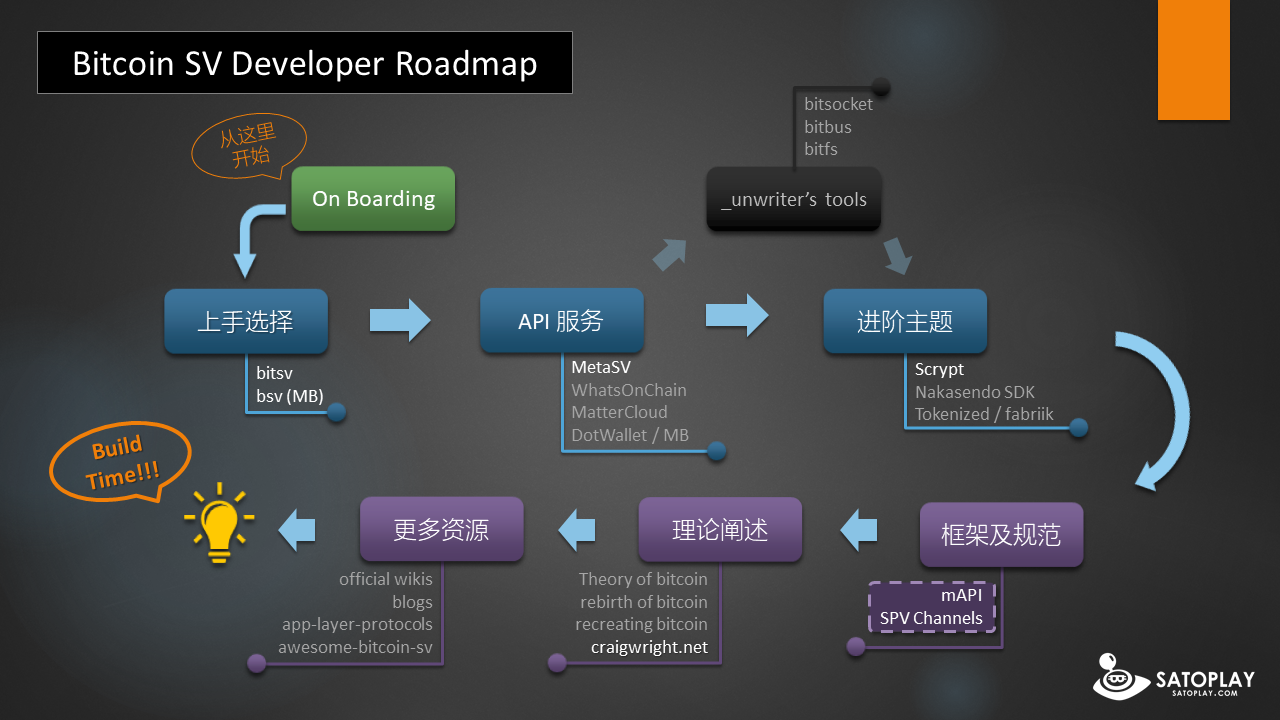The height and width of the screenshot is (720, 1280).
Task: Click the 进阶主题 box
Action: (905, 322)
